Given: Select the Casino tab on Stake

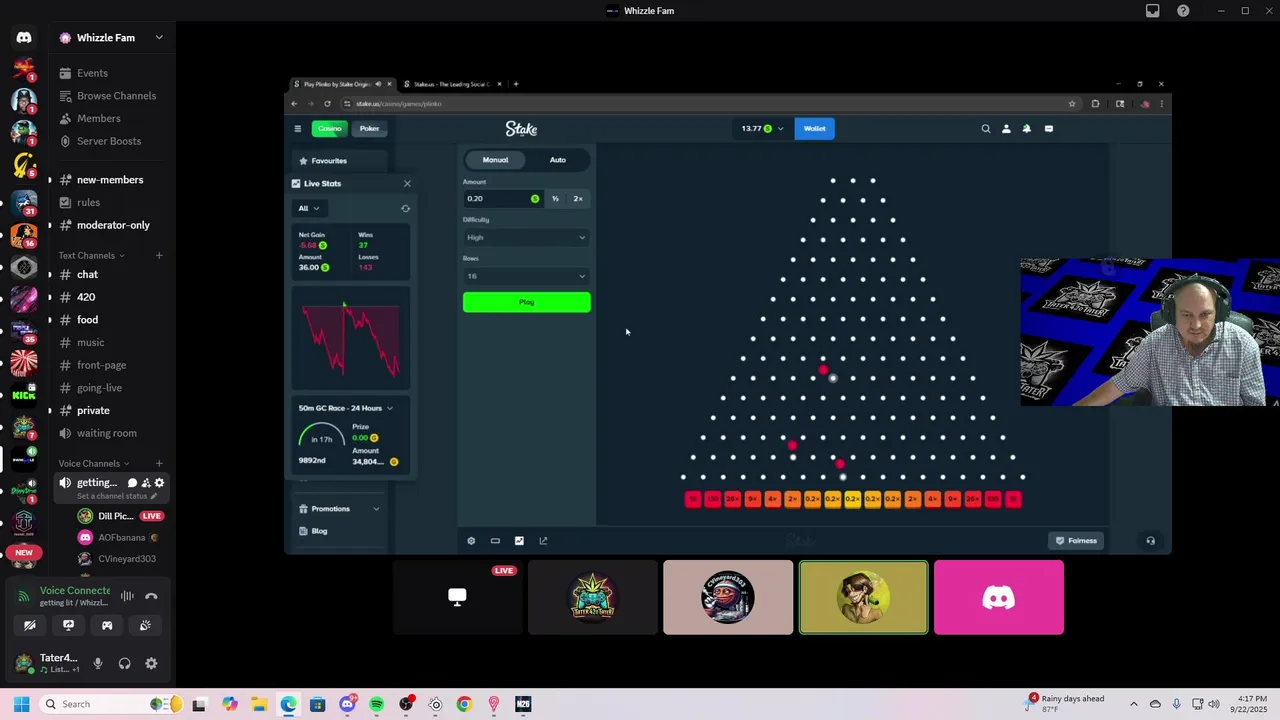Looking at the screenshot, I should click(x=330, y=128).
